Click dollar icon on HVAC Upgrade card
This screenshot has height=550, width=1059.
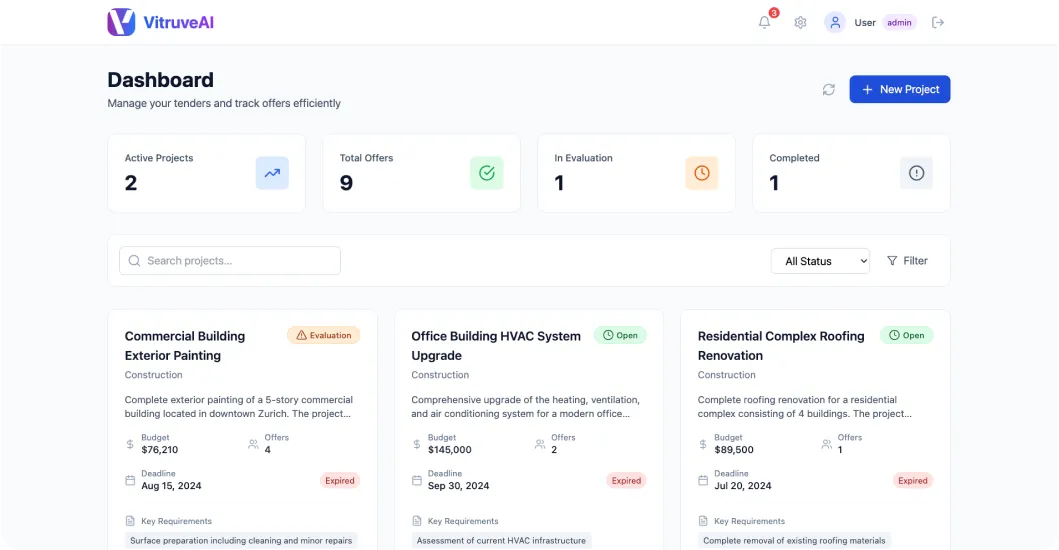pos(417,444)
